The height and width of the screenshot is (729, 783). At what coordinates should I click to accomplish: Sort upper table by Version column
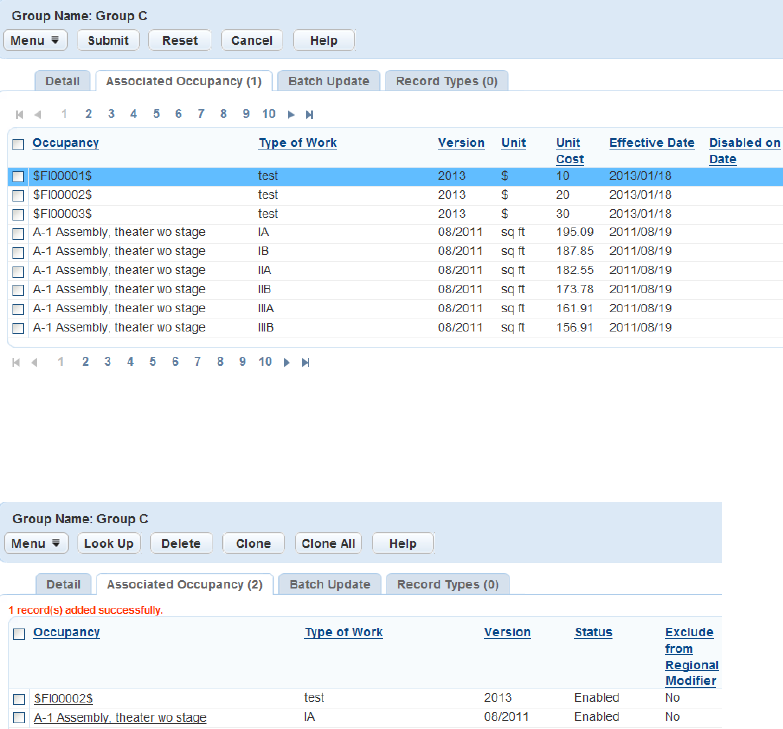click(461, 143)
